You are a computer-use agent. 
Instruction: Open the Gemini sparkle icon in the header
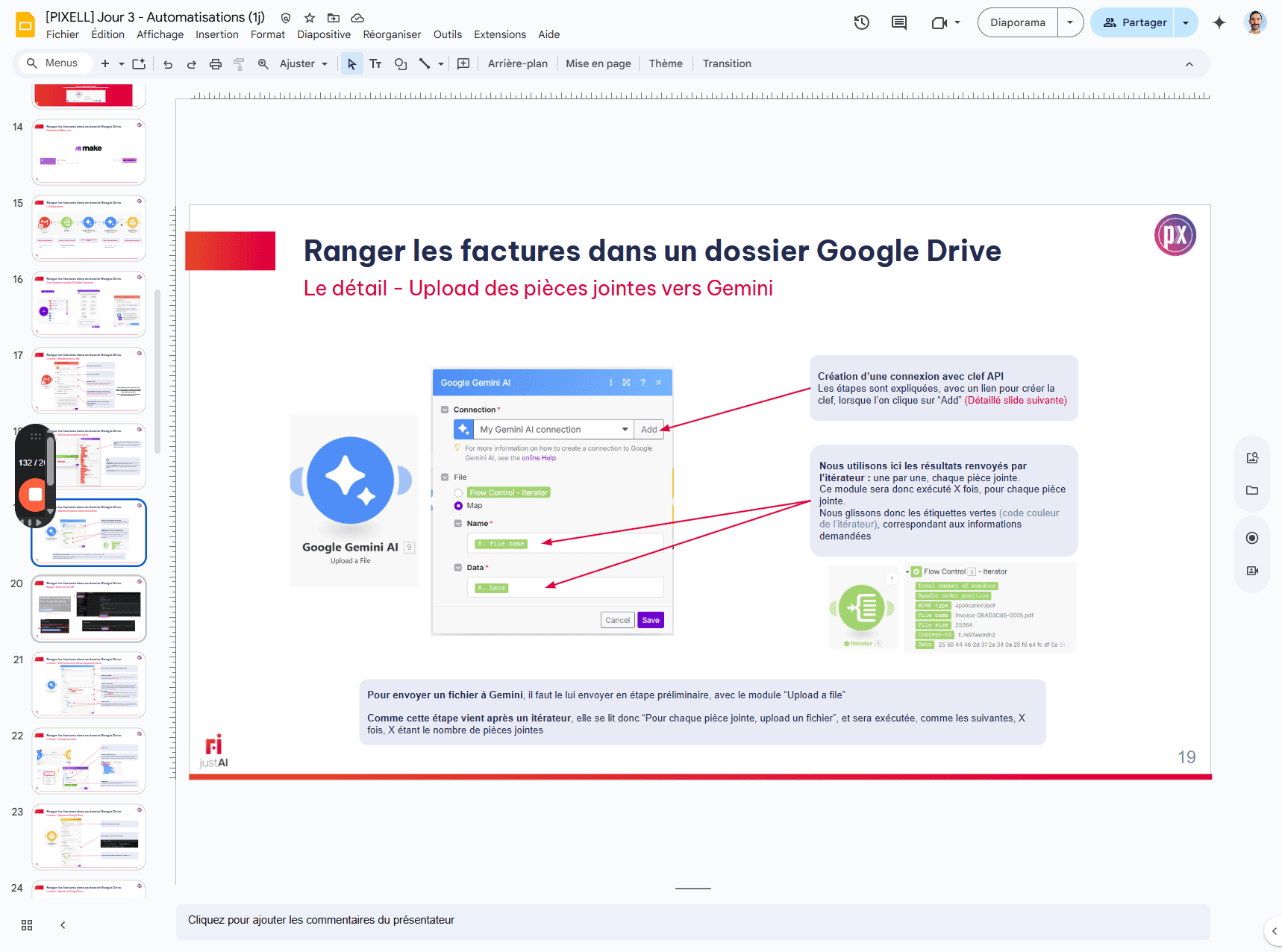pyautogui.click(x=1219, y=22)
